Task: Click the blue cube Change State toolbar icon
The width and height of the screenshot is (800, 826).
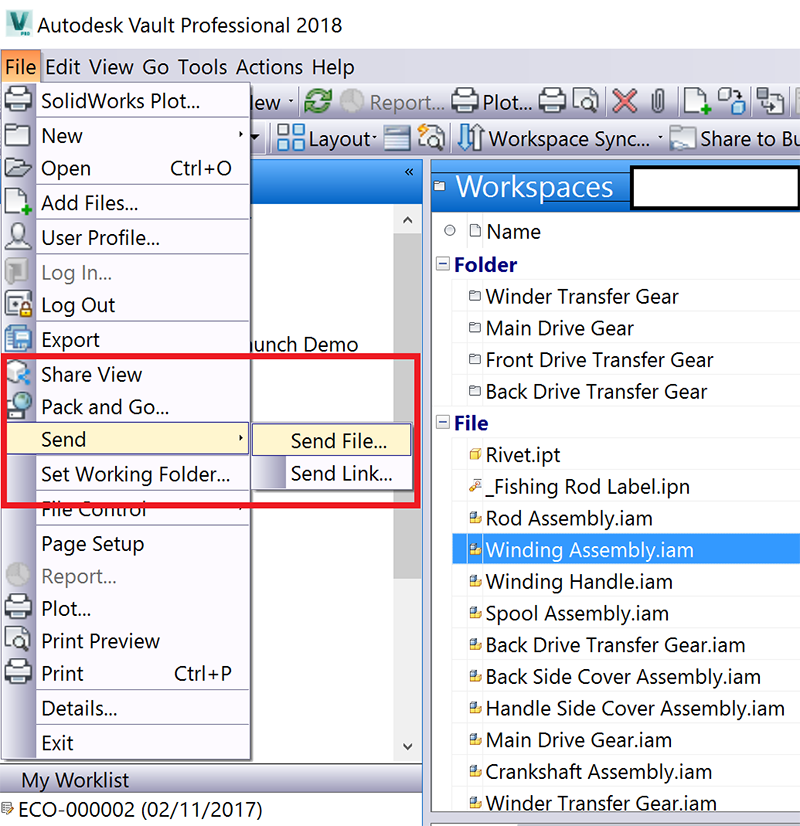Action: pyautogui.click(x=732, y=101)
